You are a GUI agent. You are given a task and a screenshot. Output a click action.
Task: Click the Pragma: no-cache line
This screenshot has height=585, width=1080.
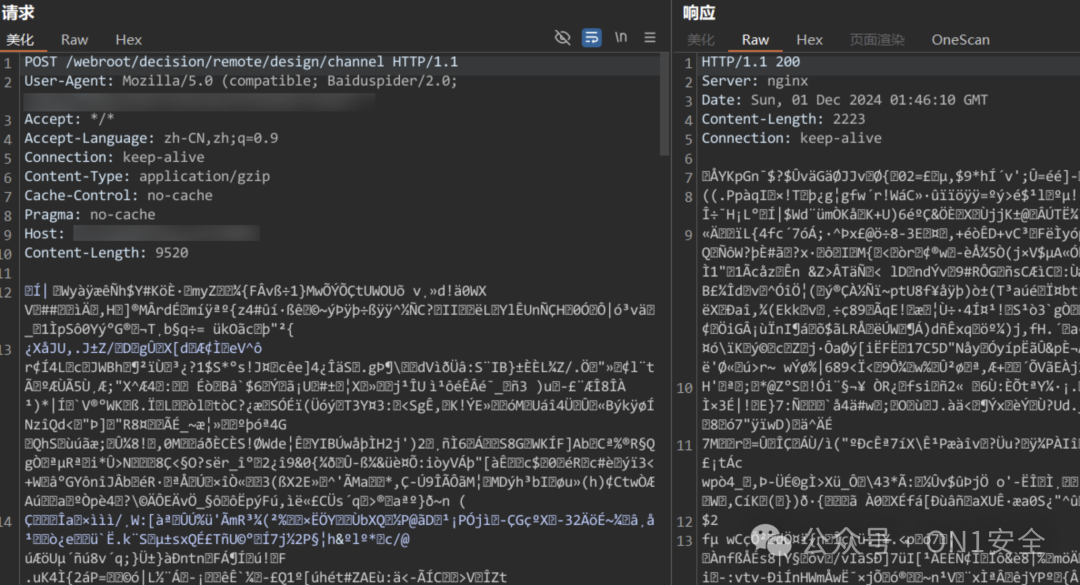(x=90, y=215)
